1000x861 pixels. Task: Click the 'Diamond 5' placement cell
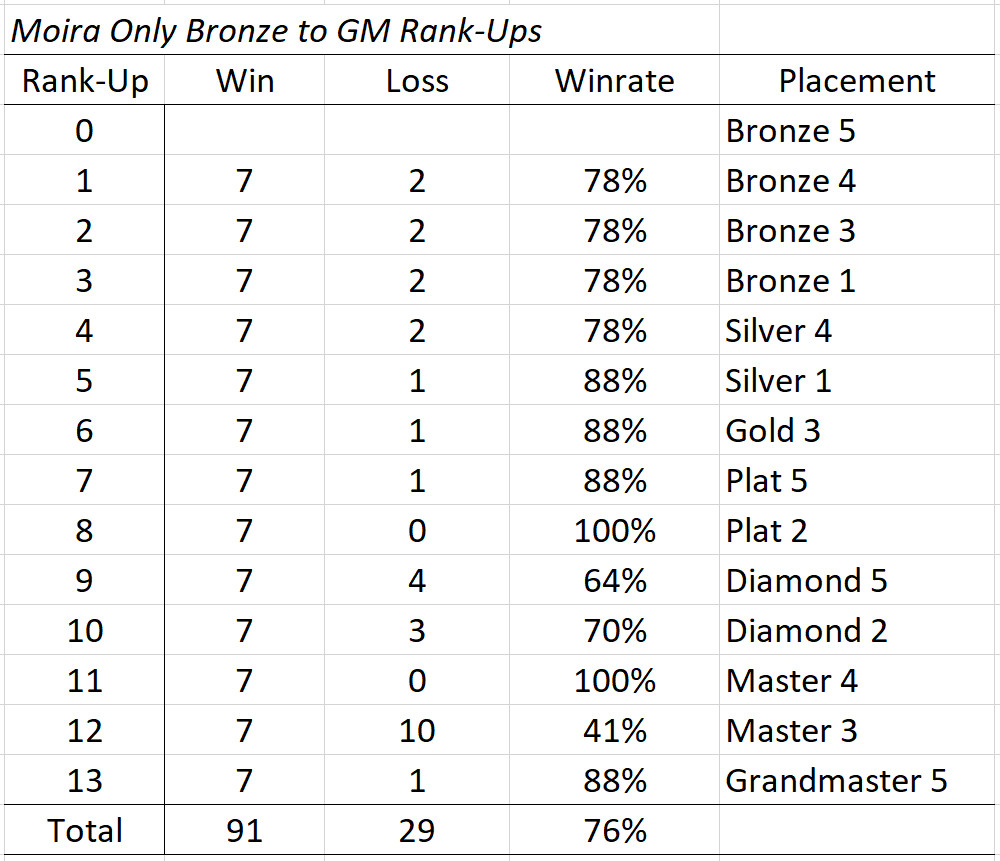click(x=857, y=580)
